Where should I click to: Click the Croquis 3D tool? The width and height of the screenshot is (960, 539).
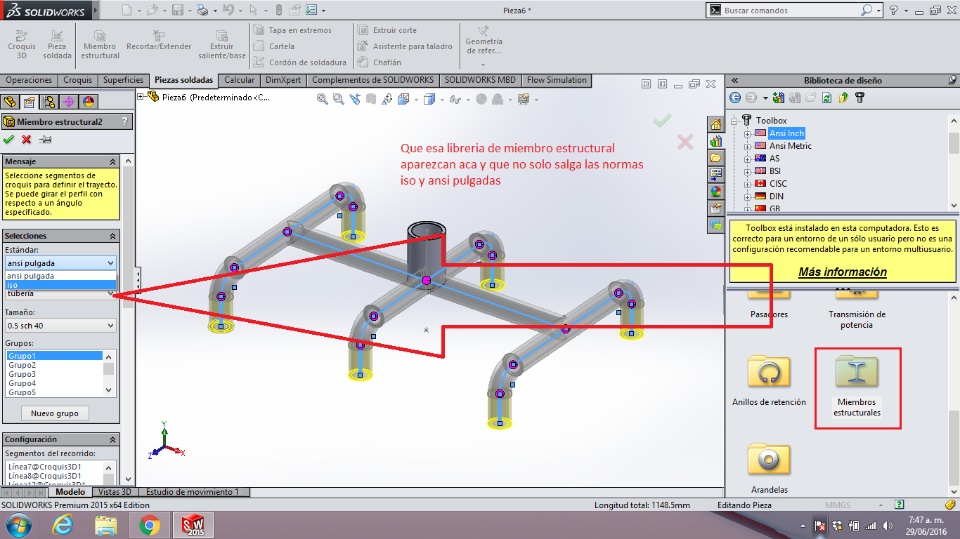click(x=21, y=43)
